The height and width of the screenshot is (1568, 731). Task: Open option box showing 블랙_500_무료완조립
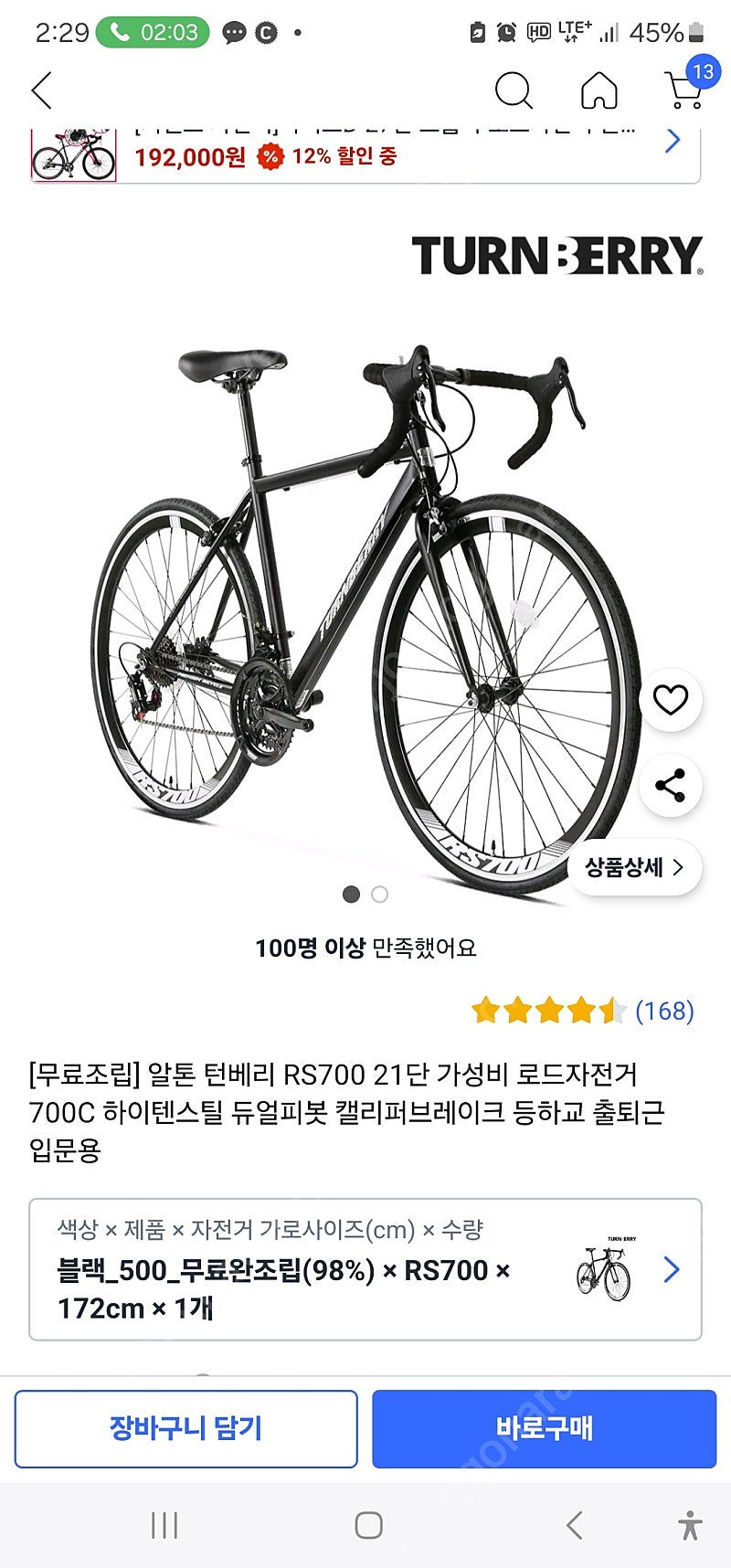coord(365,1269)
